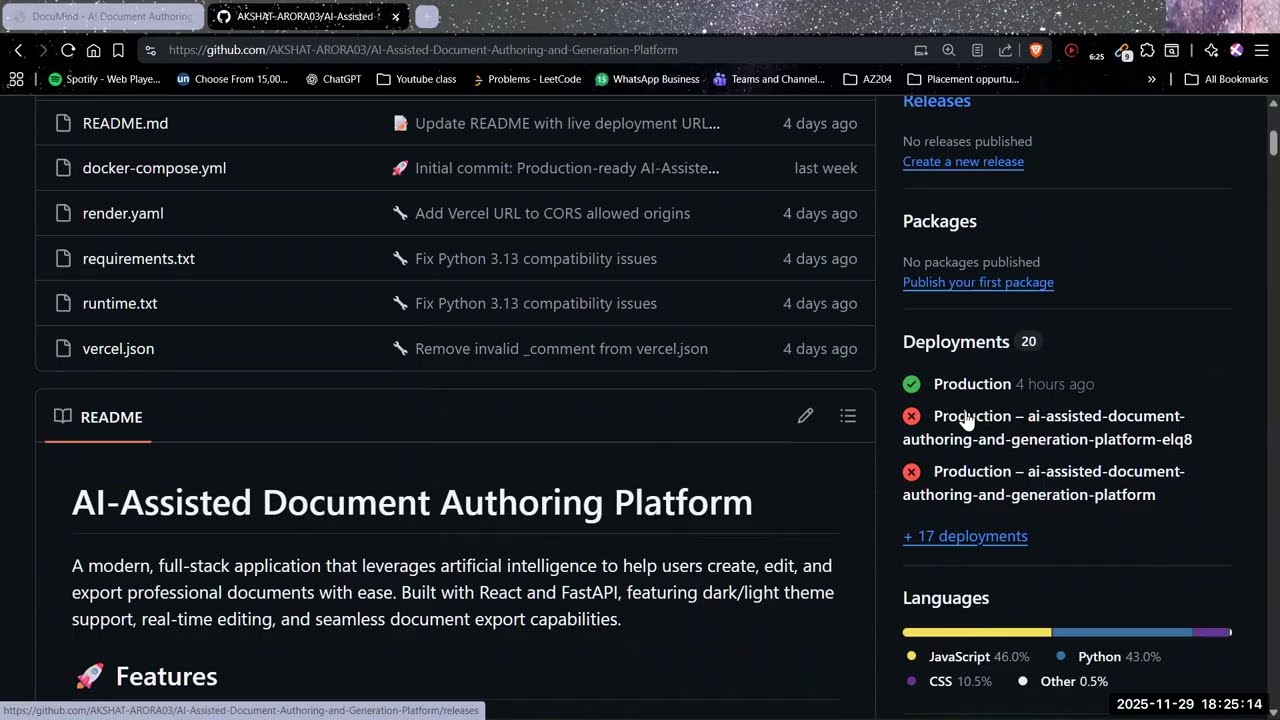Open the README outline list icon
This screenshot has width=1280, height=720.
click(x=848, y=416)
